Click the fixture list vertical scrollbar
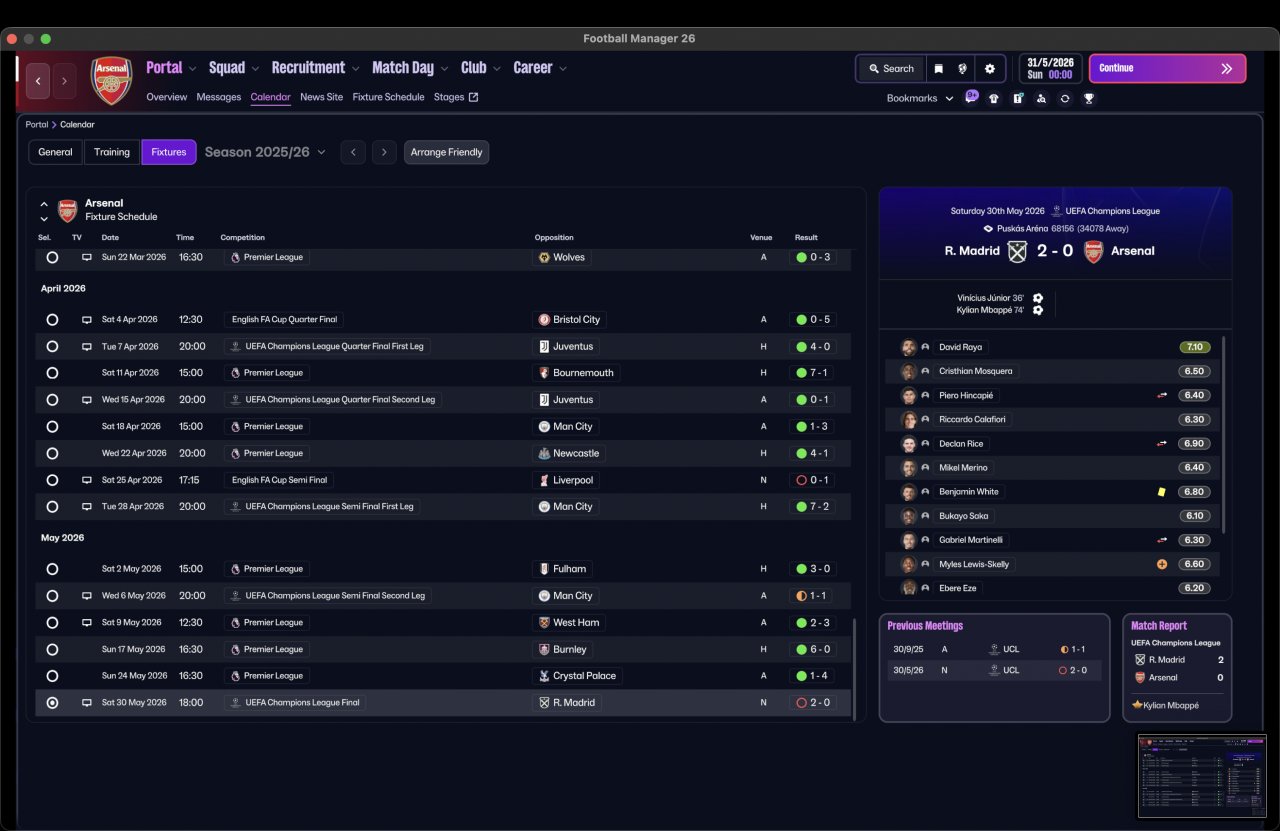Screen dimensions: 1280x831 click(x=855, y=667)
